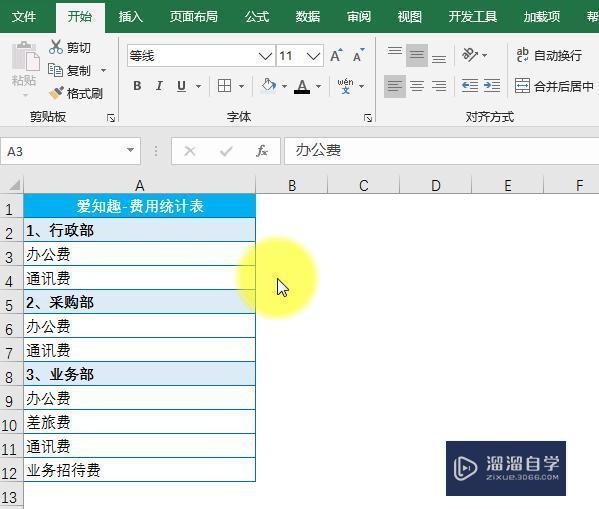Click the Insert Function fx icon
This screenshot has width=599, height=509.
click(262, 151)
